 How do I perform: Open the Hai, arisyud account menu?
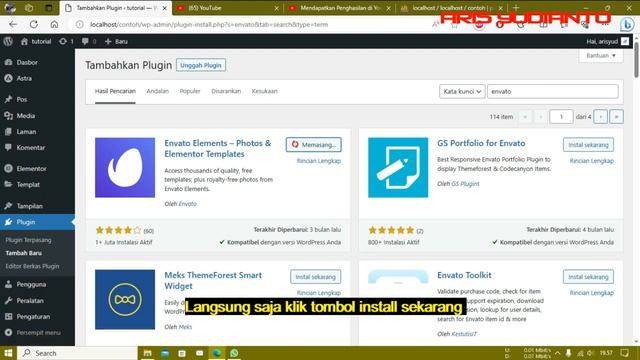coord(607,41)
